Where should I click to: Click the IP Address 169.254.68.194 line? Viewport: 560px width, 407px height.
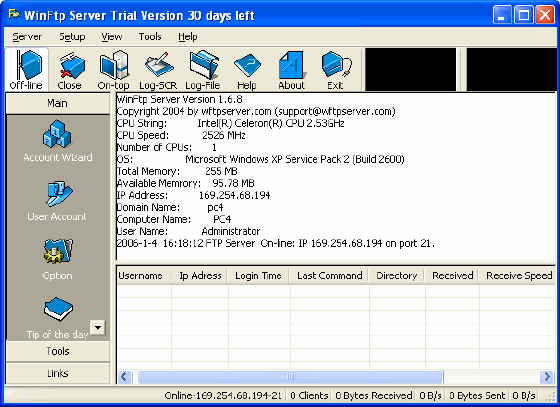tap(194, 195)
